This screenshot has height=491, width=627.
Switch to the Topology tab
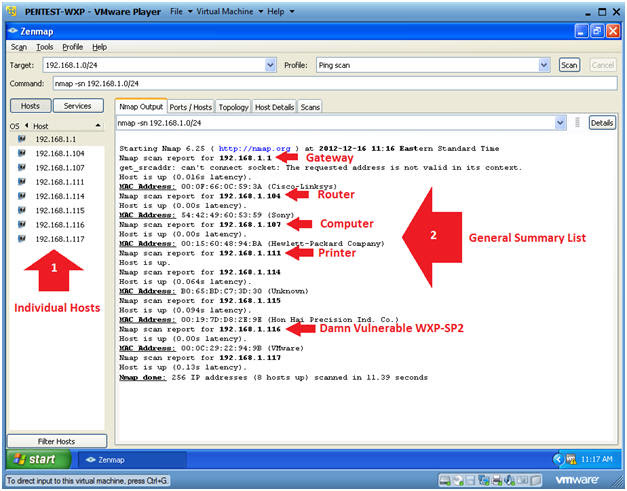pyautogui.click(x=234, y=107)
